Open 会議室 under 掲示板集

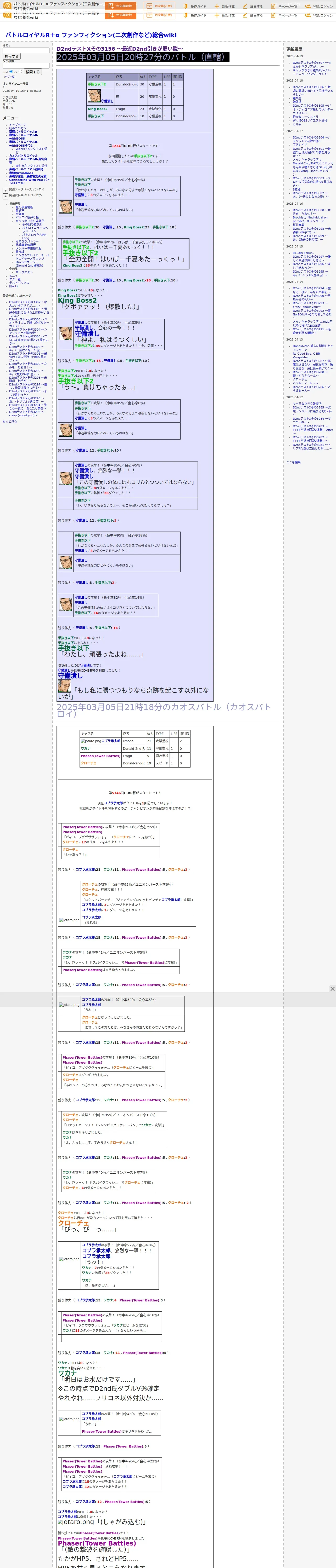pyautogui.click(x=20, y=214)
